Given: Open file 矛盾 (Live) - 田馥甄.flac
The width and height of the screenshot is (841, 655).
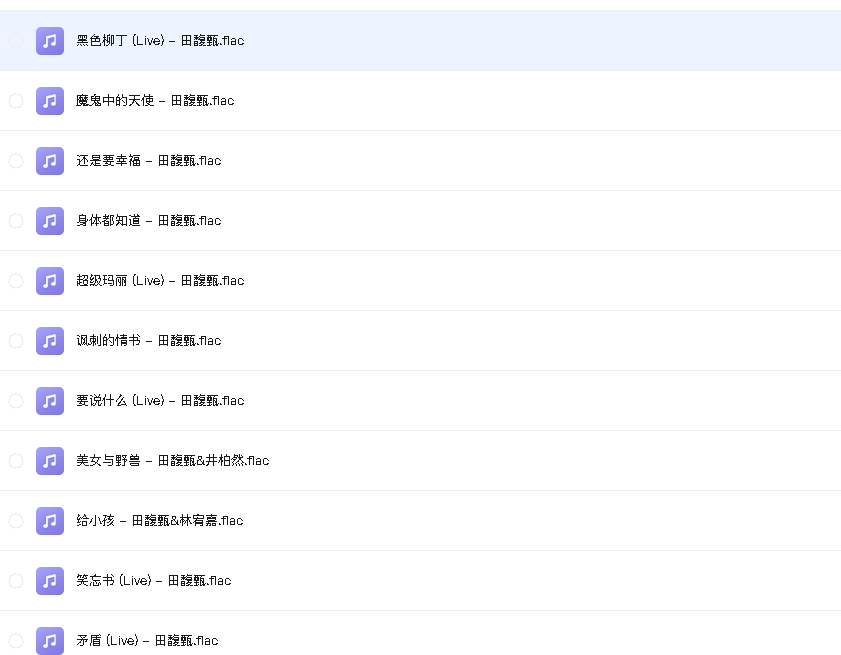Looking at the screenshot, I should tap(147, 641).
